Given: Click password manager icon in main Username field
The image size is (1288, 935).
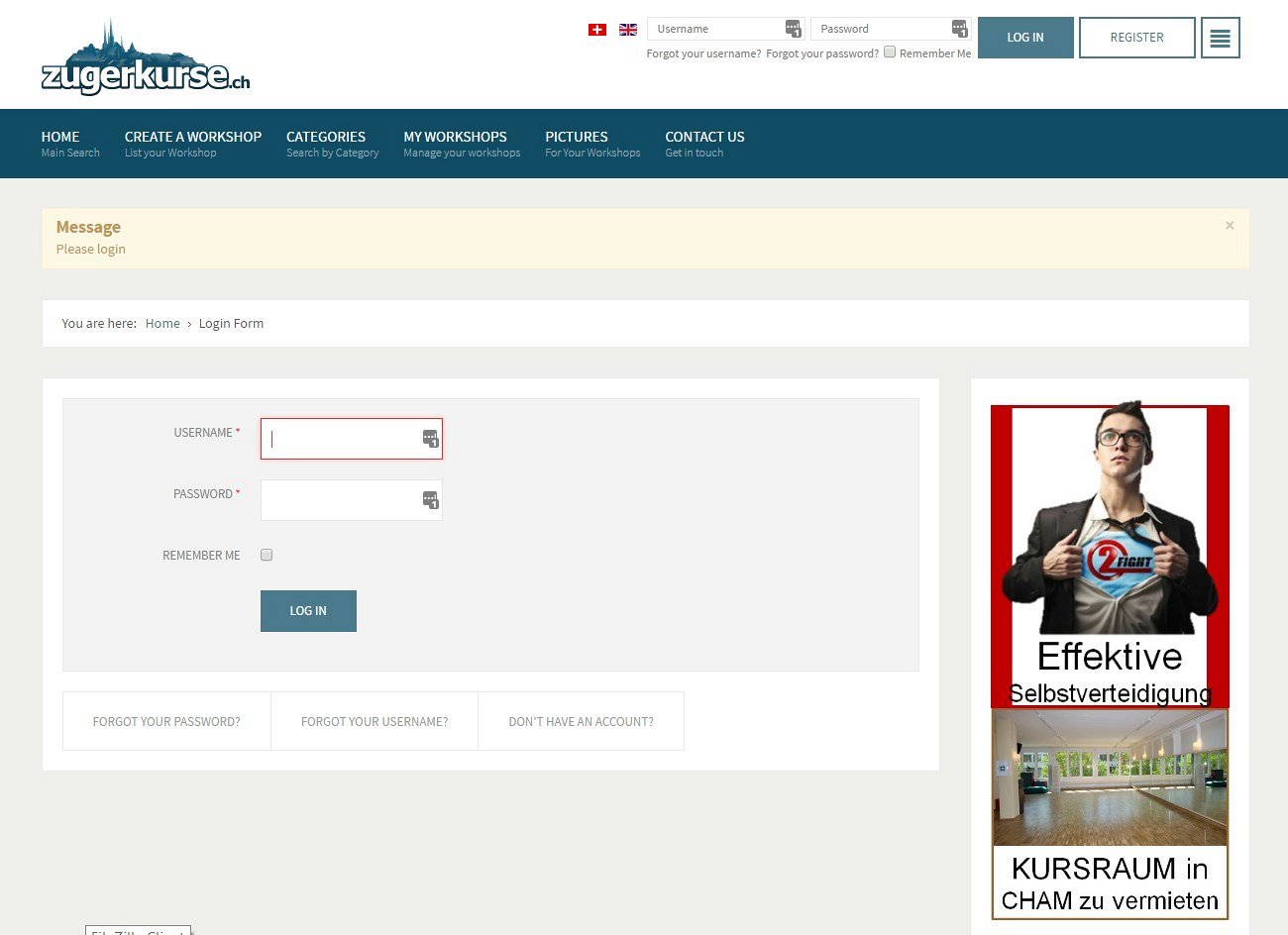Looking at the screenshot, I should (430, 439).
